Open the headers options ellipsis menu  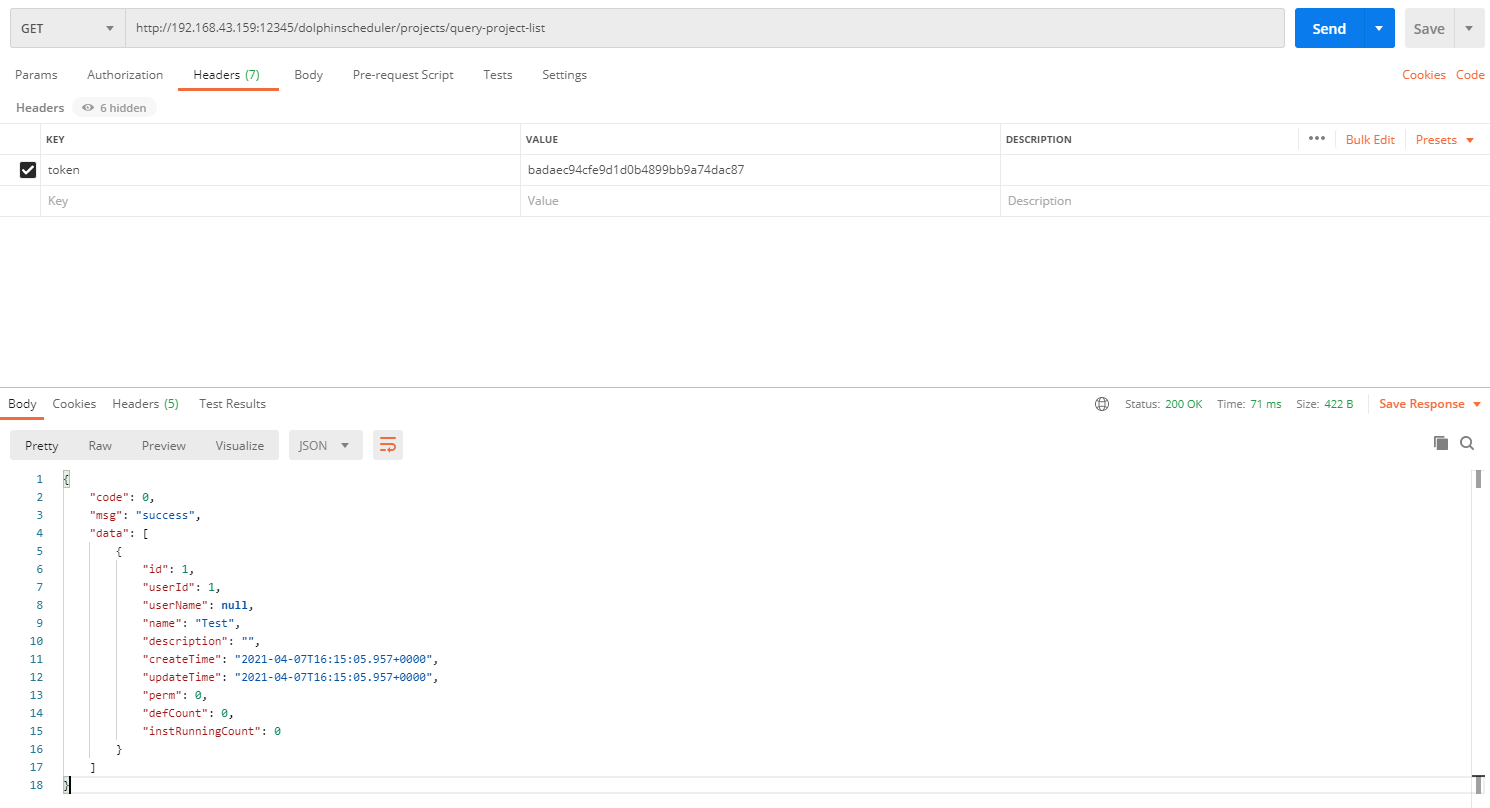(x=1316, y=139)
